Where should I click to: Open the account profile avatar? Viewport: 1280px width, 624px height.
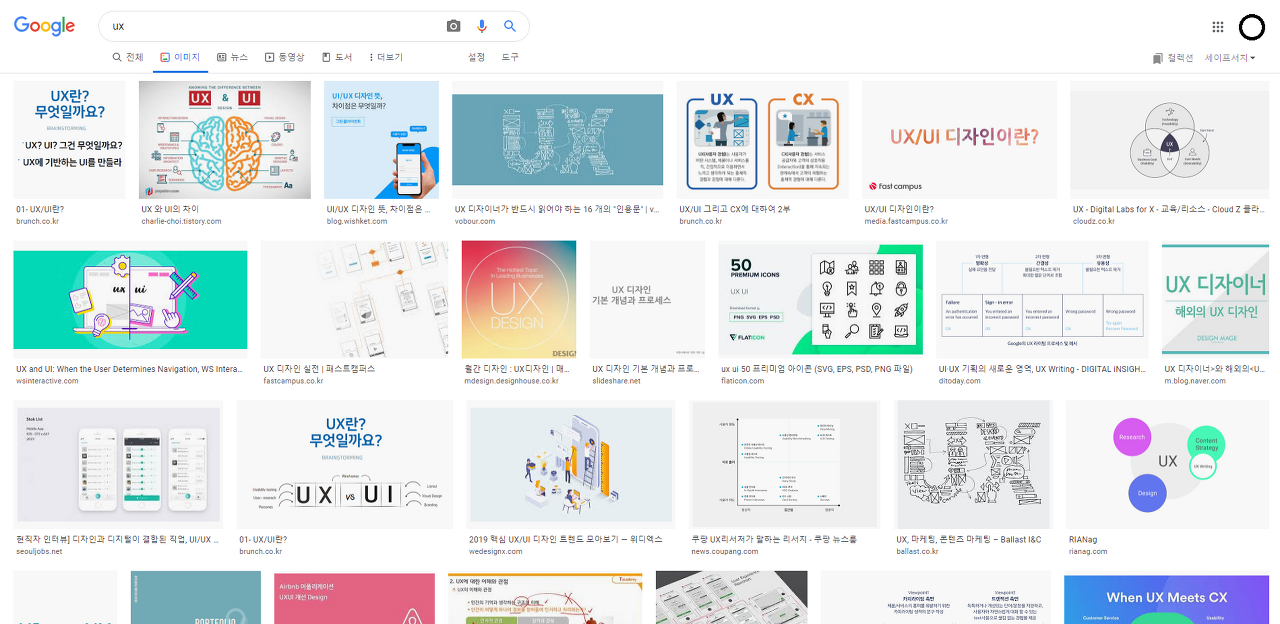1252,27
